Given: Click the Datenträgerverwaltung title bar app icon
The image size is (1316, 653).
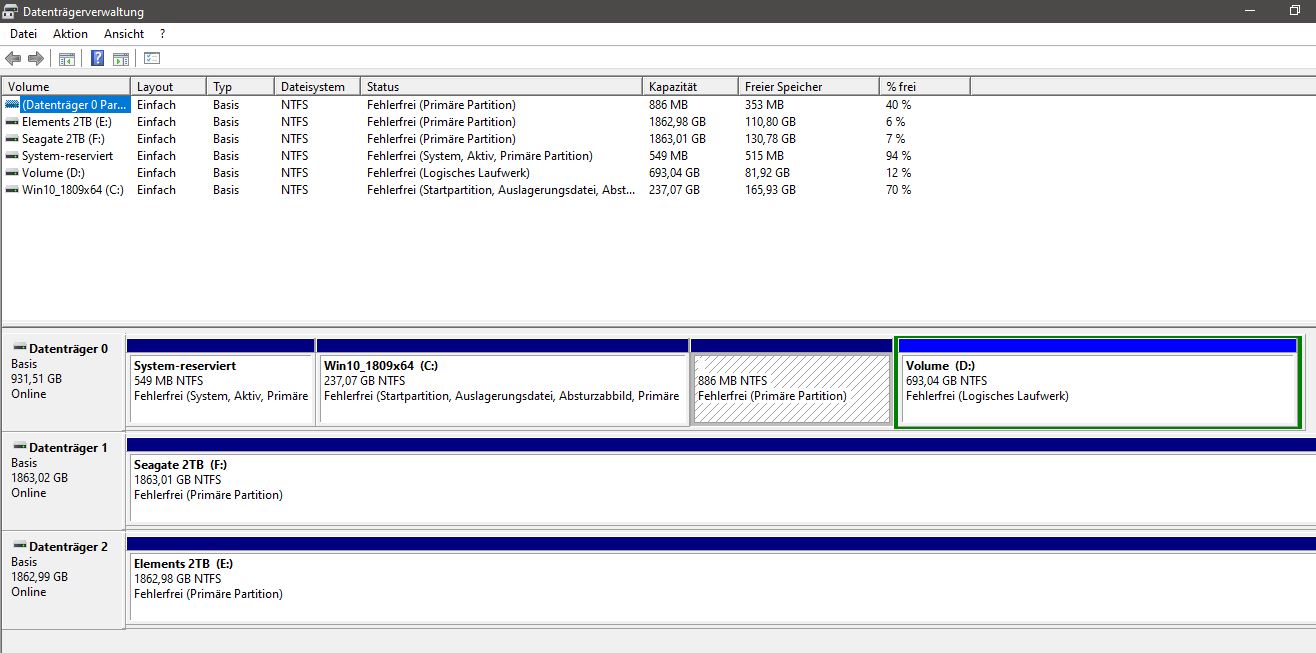Looking at the screenshot, I should 12,12.
